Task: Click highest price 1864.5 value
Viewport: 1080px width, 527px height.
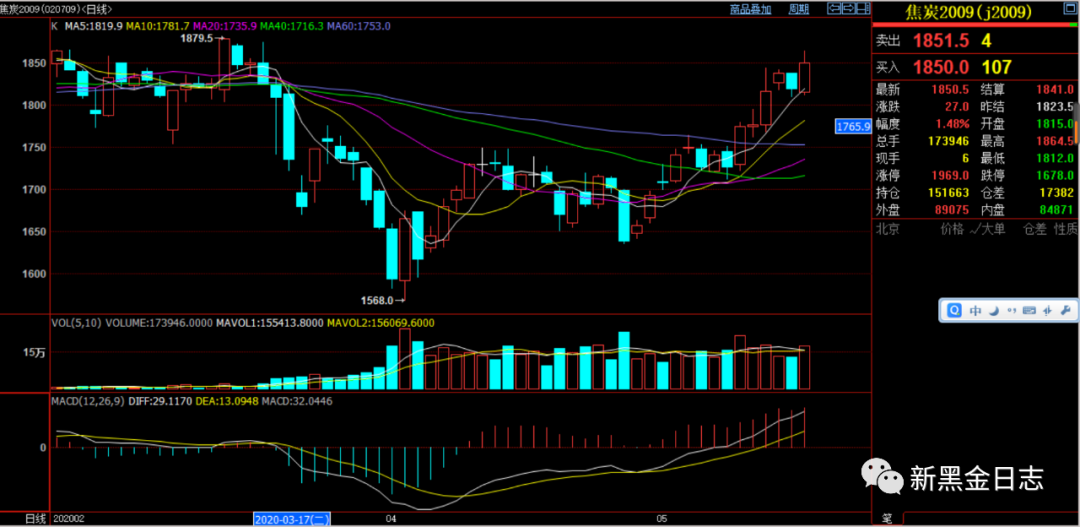Action: [1055, 141]
